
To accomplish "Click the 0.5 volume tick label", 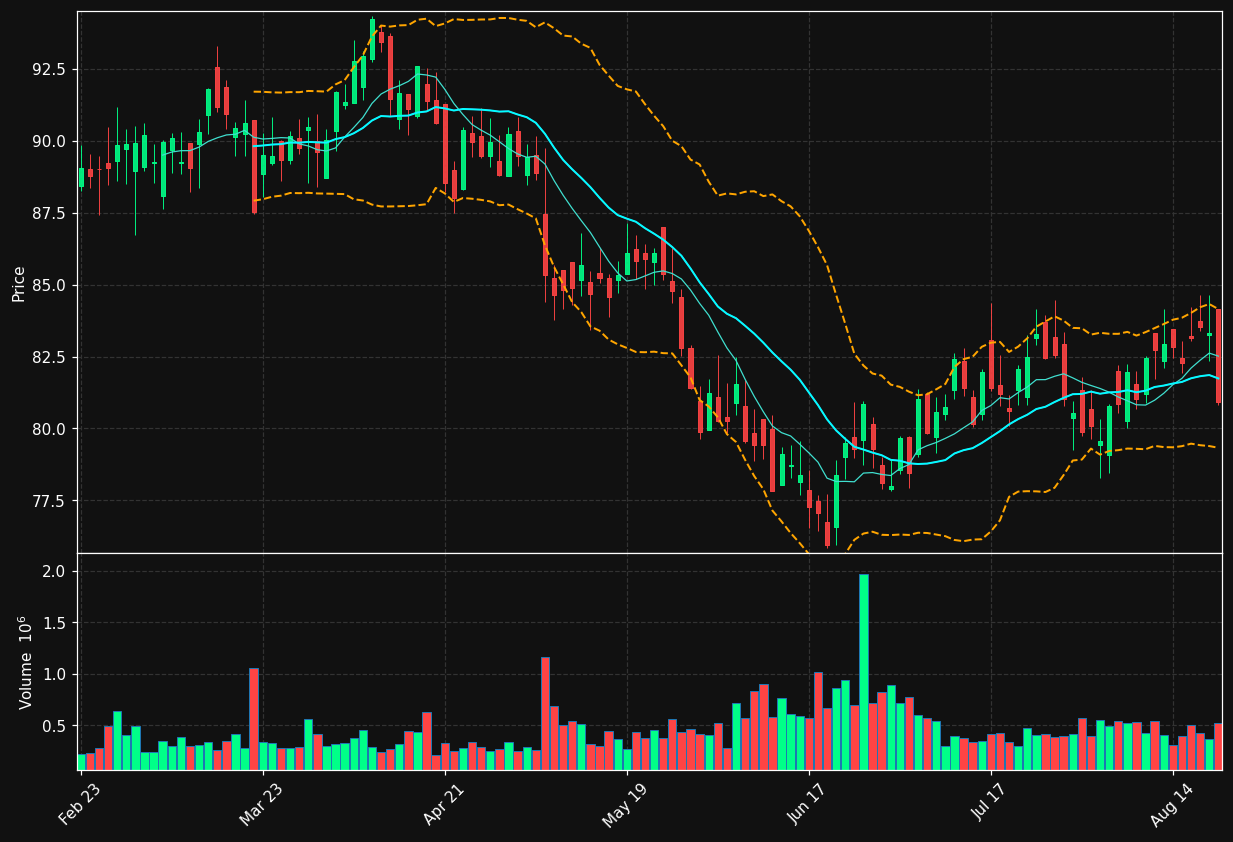I will [54, 727].
